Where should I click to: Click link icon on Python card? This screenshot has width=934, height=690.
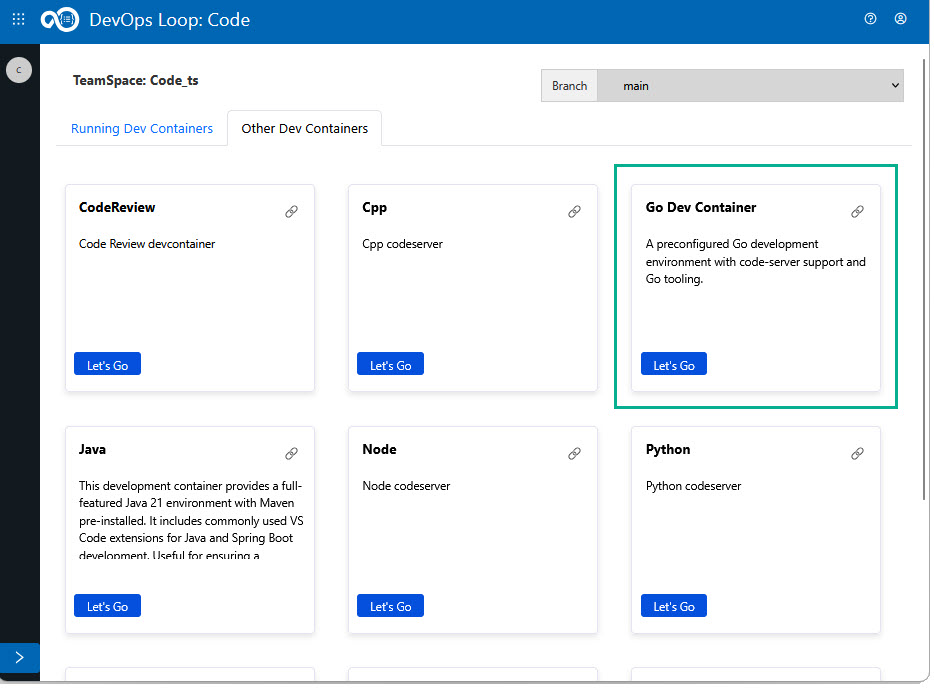(857, 454)
